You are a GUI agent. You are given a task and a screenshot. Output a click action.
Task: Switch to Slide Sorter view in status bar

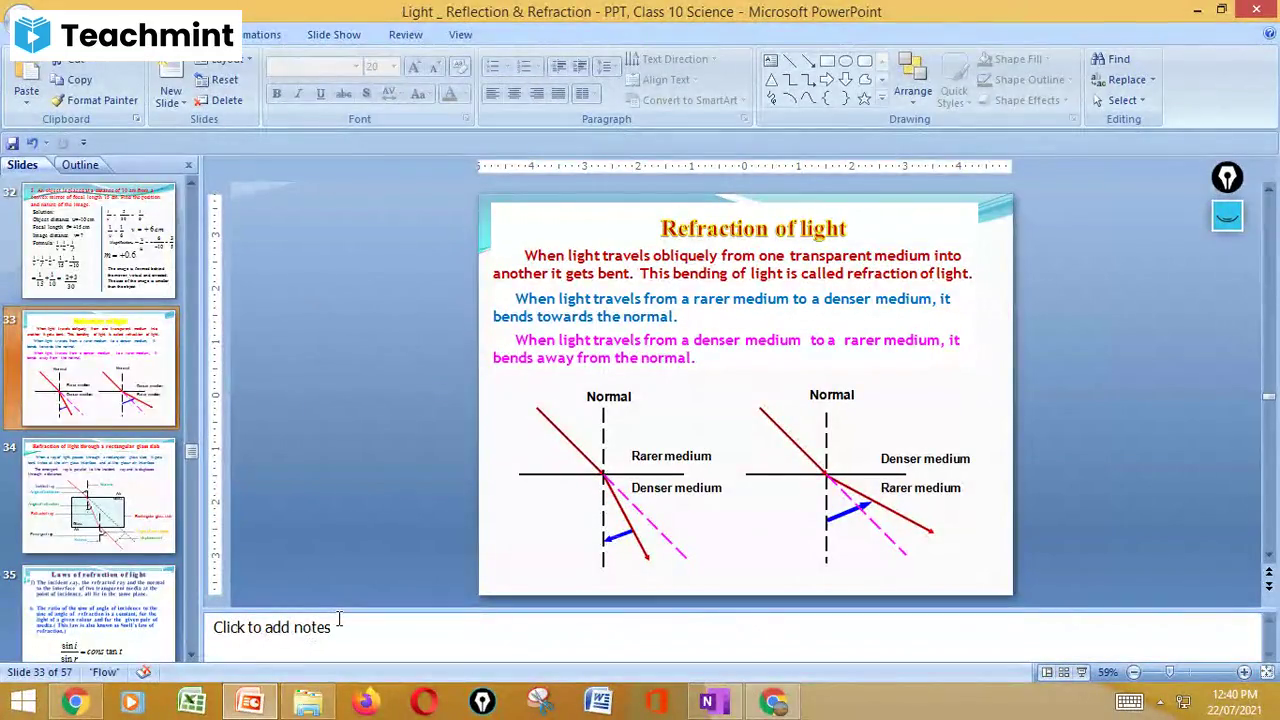click(x=1064, y=672)
